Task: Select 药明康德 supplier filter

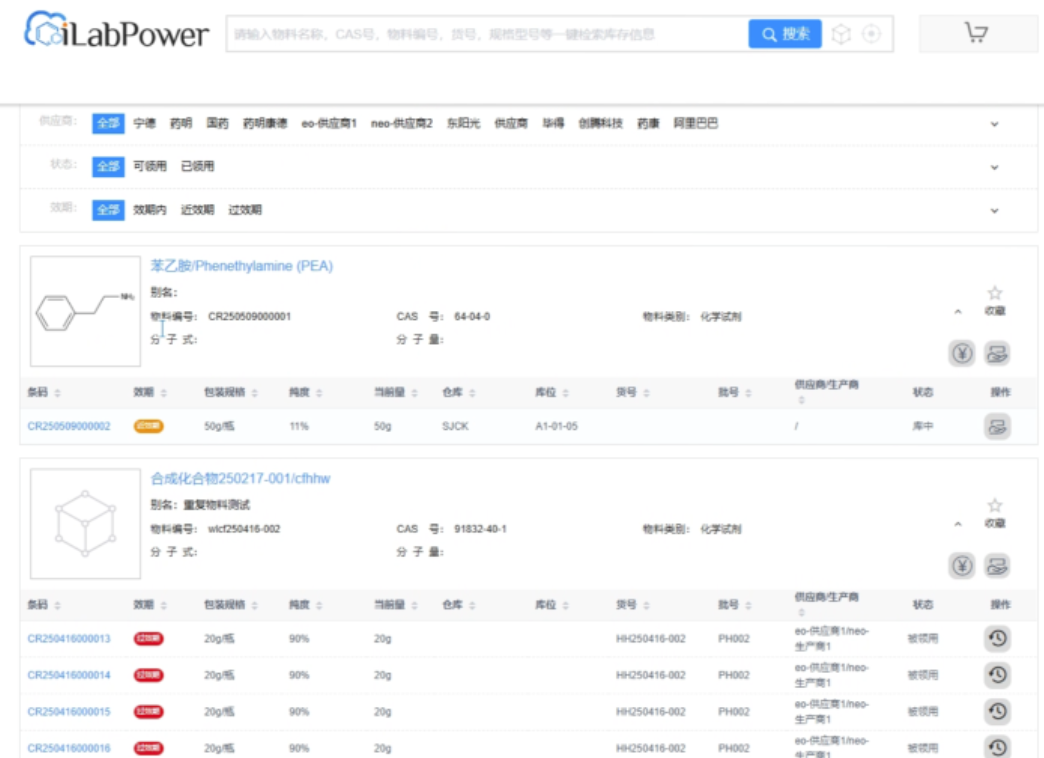Action: tap(265, 123)
